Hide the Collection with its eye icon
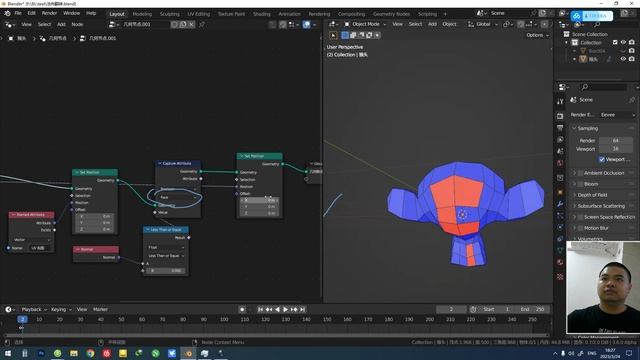Screen dimensions: 640x360 [x=623, y=42]
